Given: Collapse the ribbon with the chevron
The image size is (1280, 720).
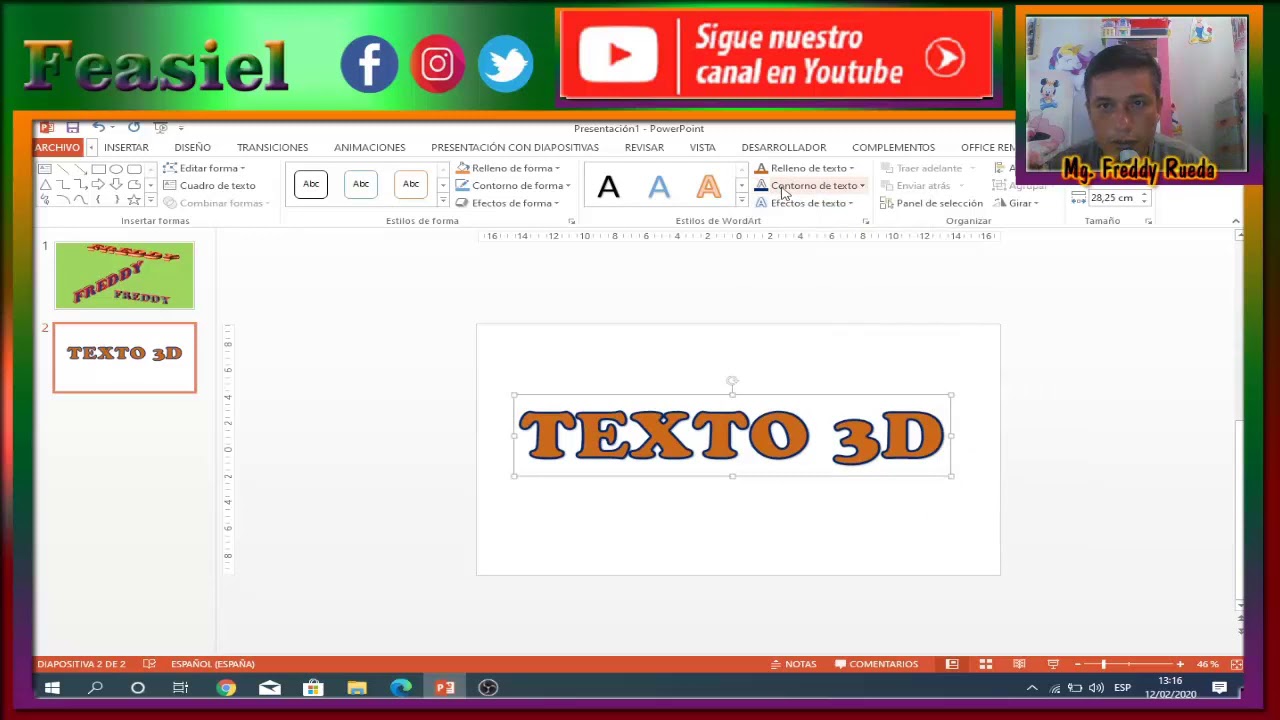Looking at the screenshot, I should coord(1236,221).
